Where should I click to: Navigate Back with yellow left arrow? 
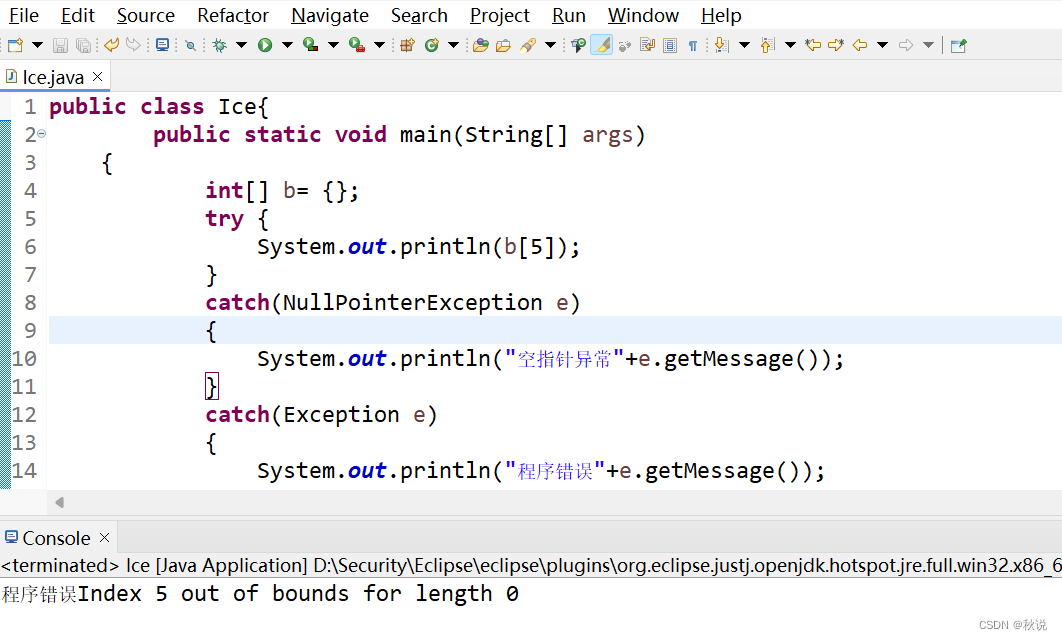[x=859, y=45]
